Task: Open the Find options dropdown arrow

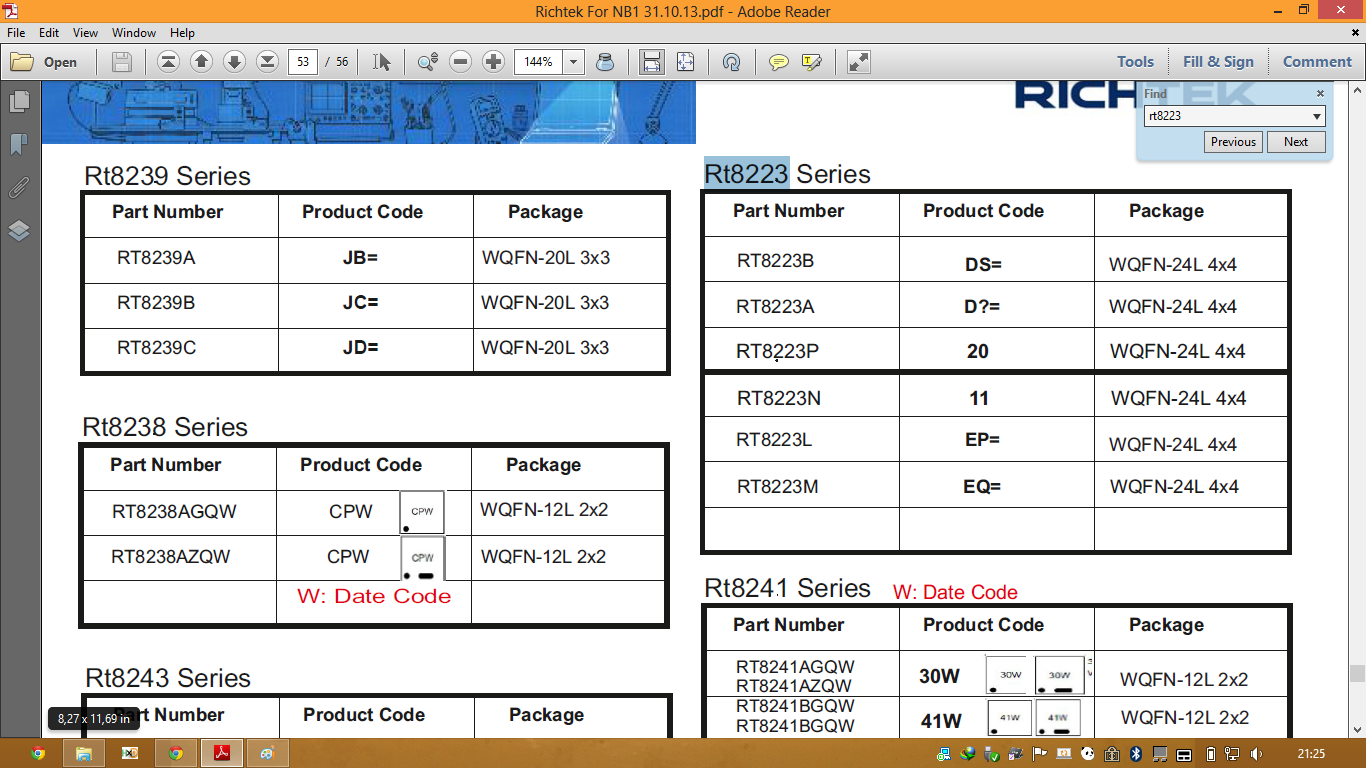Action: point(1317,117)
